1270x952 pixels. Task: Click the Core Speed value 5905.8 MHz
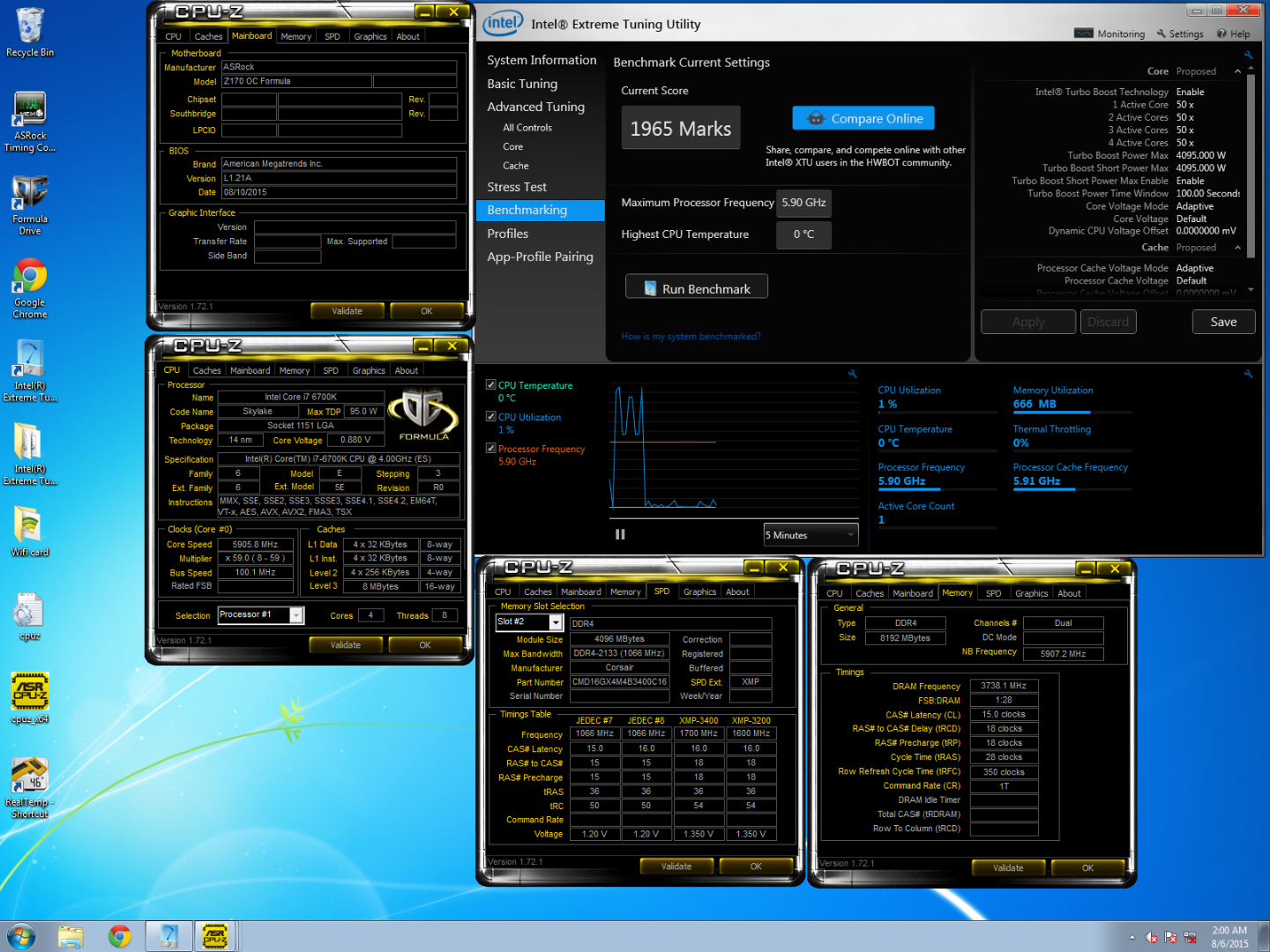click(255, 545)
